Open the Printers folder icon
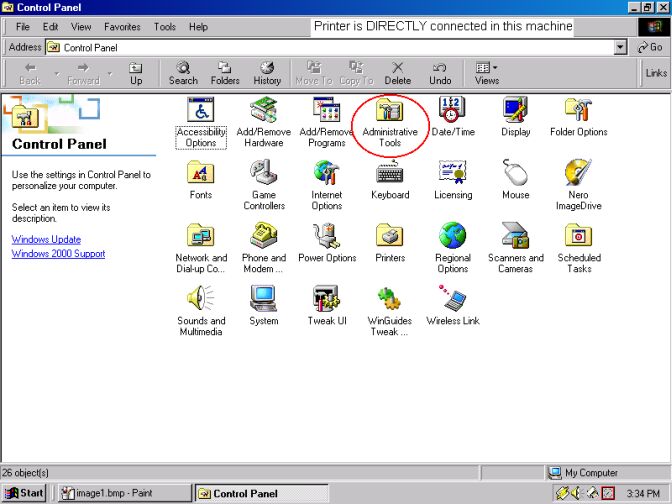Viewport: 672px width, 504px height. point(390,236)
